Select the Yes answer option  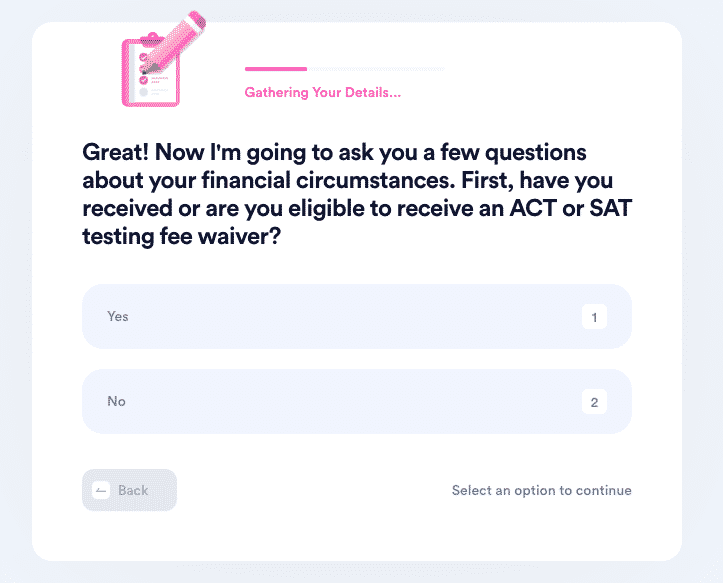click(x=357, y=316)
